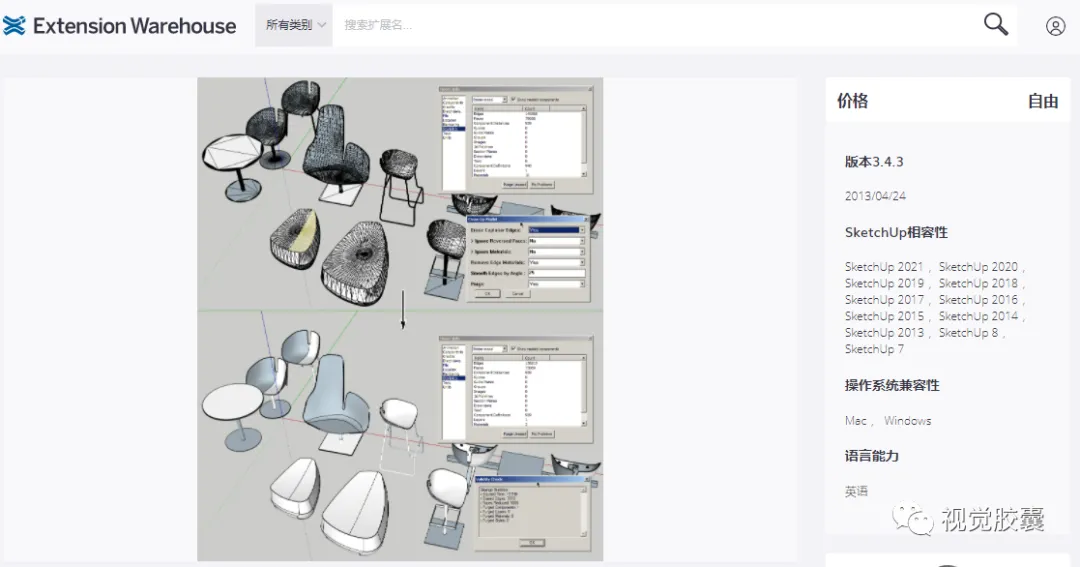This screenshot has height=567, width=1080.
Task: Select the SketchUp 2018 compatibility text
Action: point(978,283)
